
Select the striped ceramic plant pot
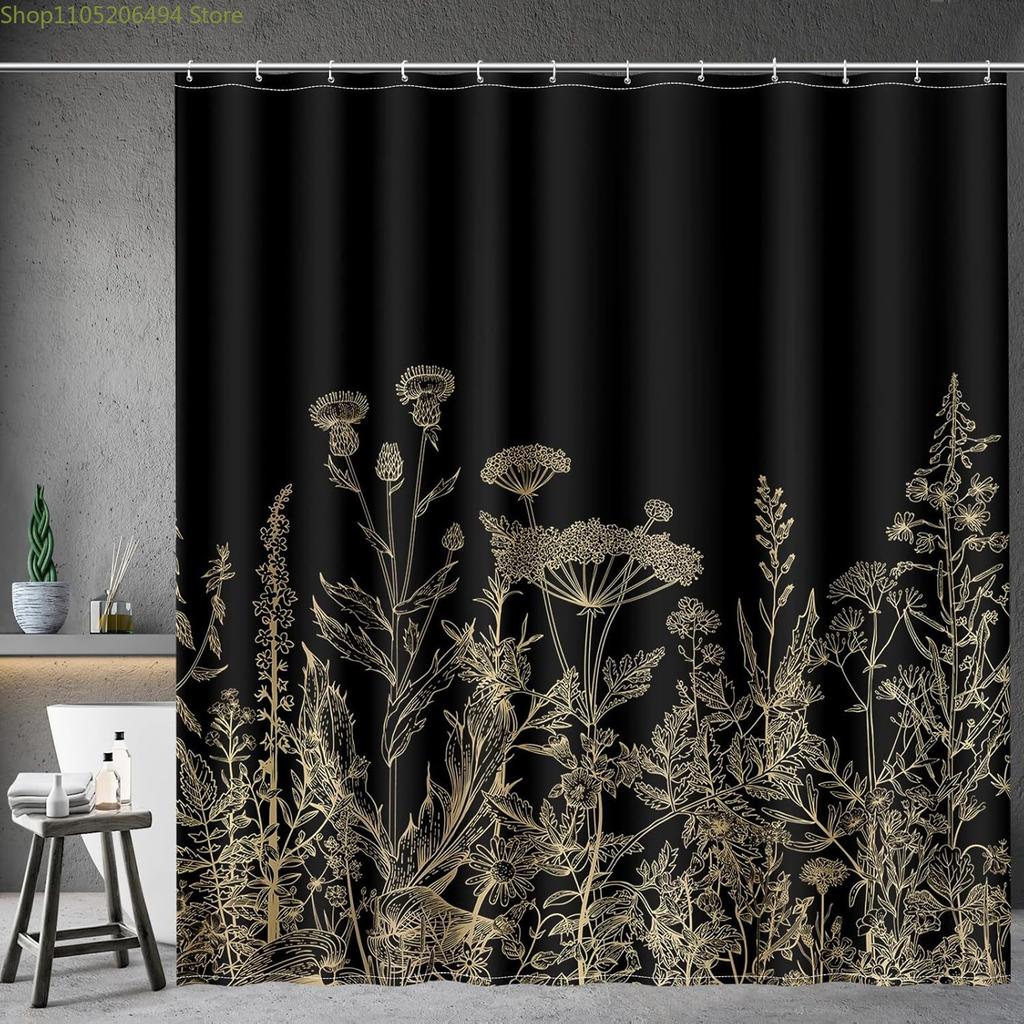coord(40,606)
